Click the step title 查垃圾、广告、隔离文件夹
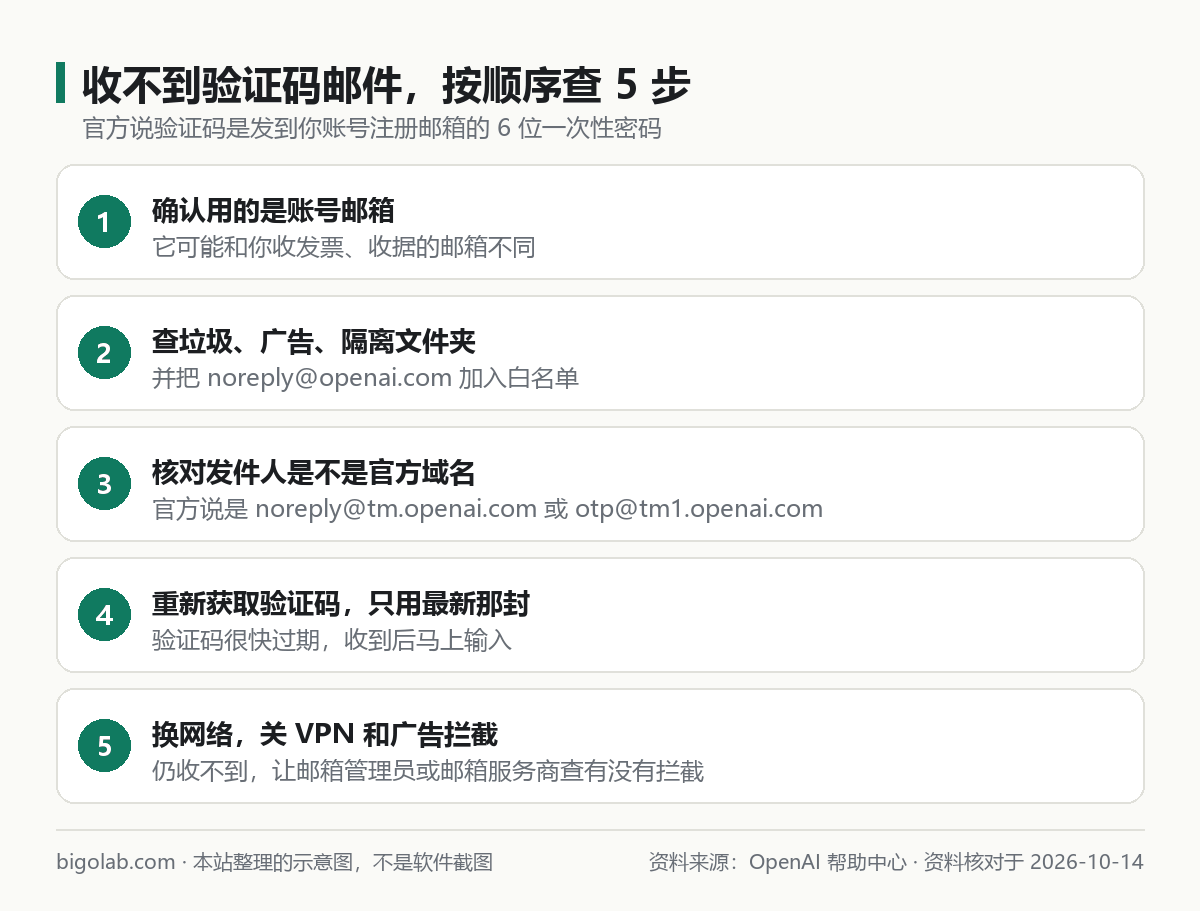The image size is (1200, 911). pyautogui.click(x=314, y=342)
